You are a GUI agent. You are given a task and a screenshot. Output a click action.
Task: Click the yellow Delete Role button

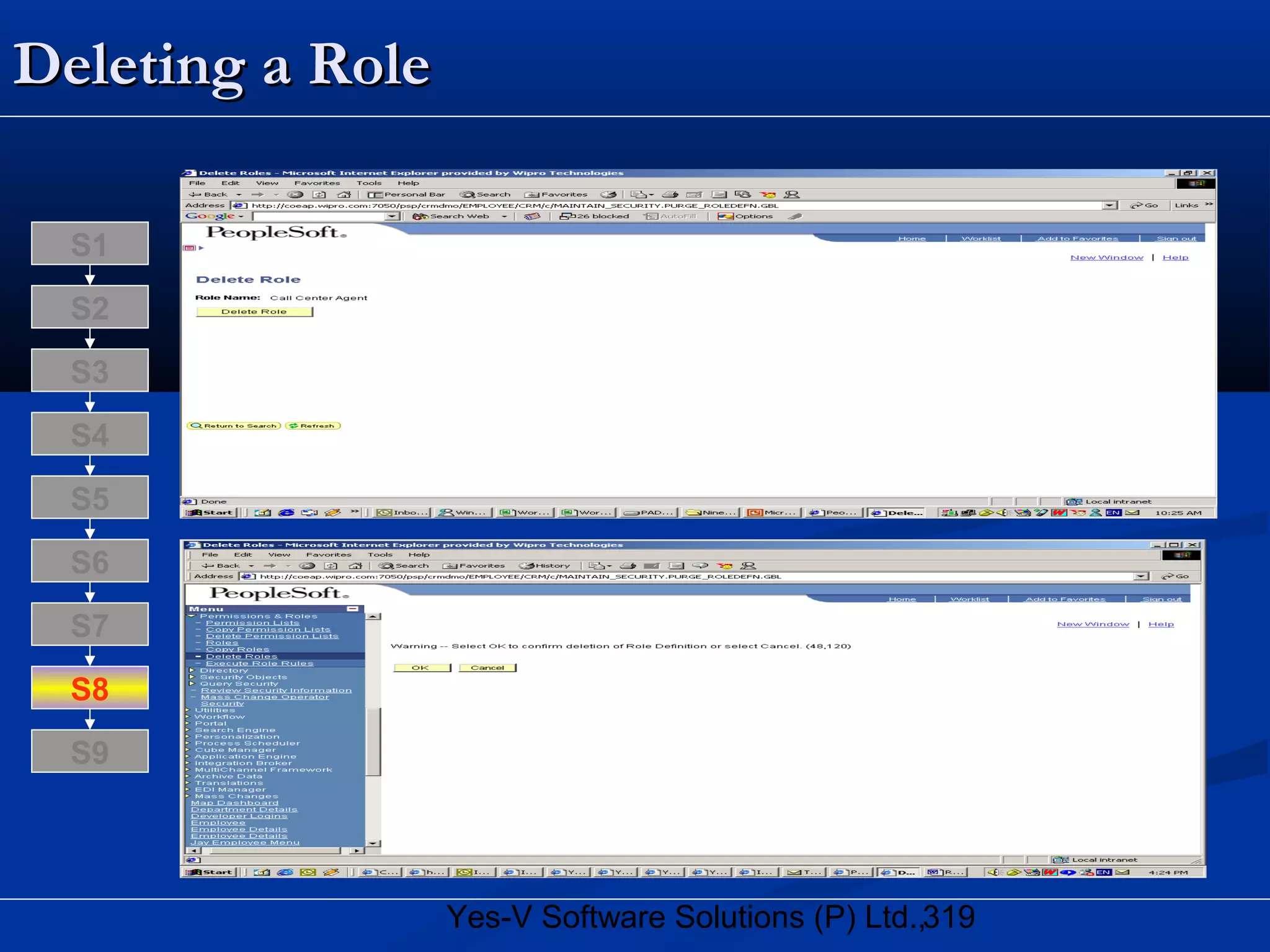tap(254, 312)
